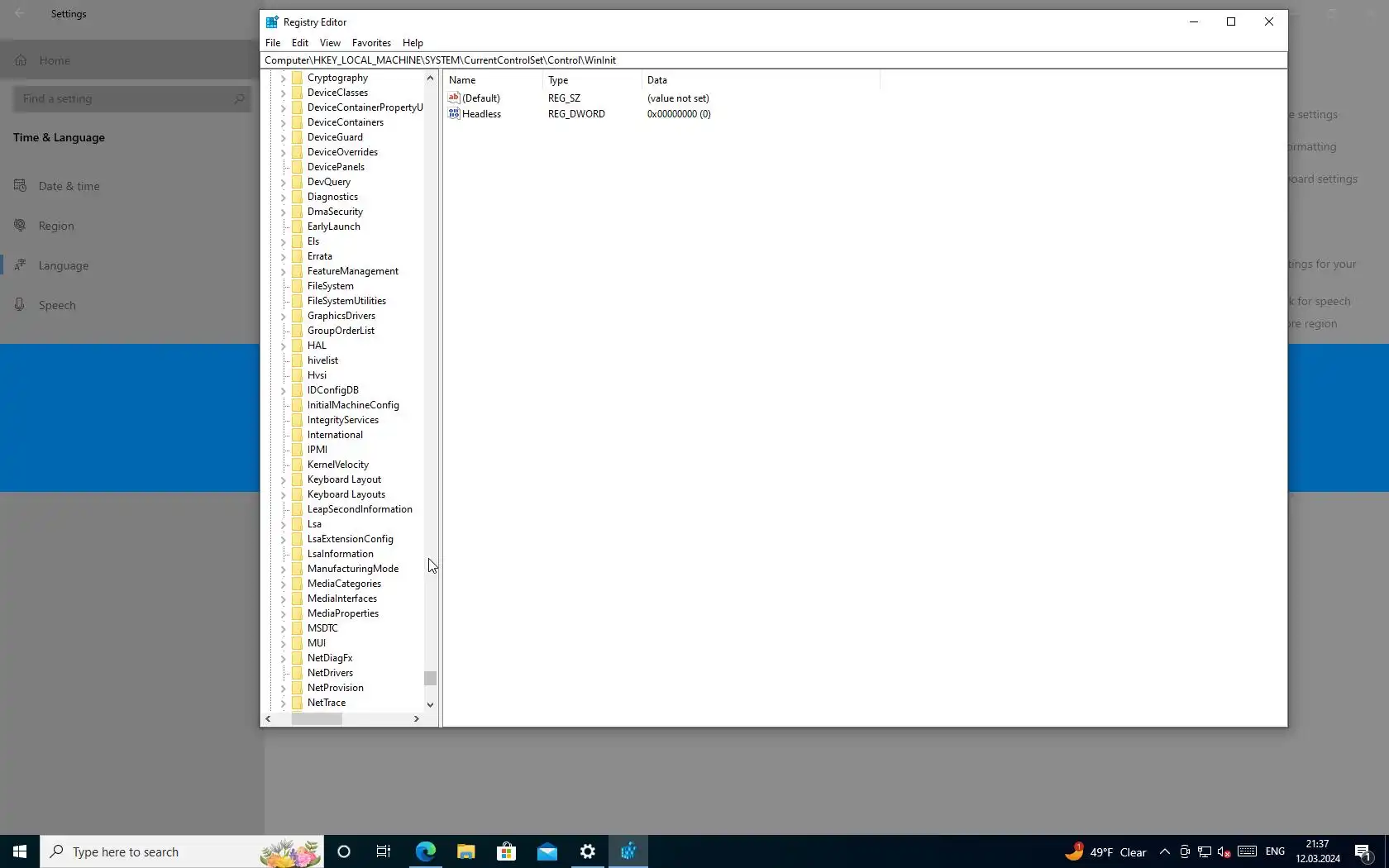Expand the Keyboard Layouts key
This screenshot has height=868, width=1389.
click(x=283, y=495)
